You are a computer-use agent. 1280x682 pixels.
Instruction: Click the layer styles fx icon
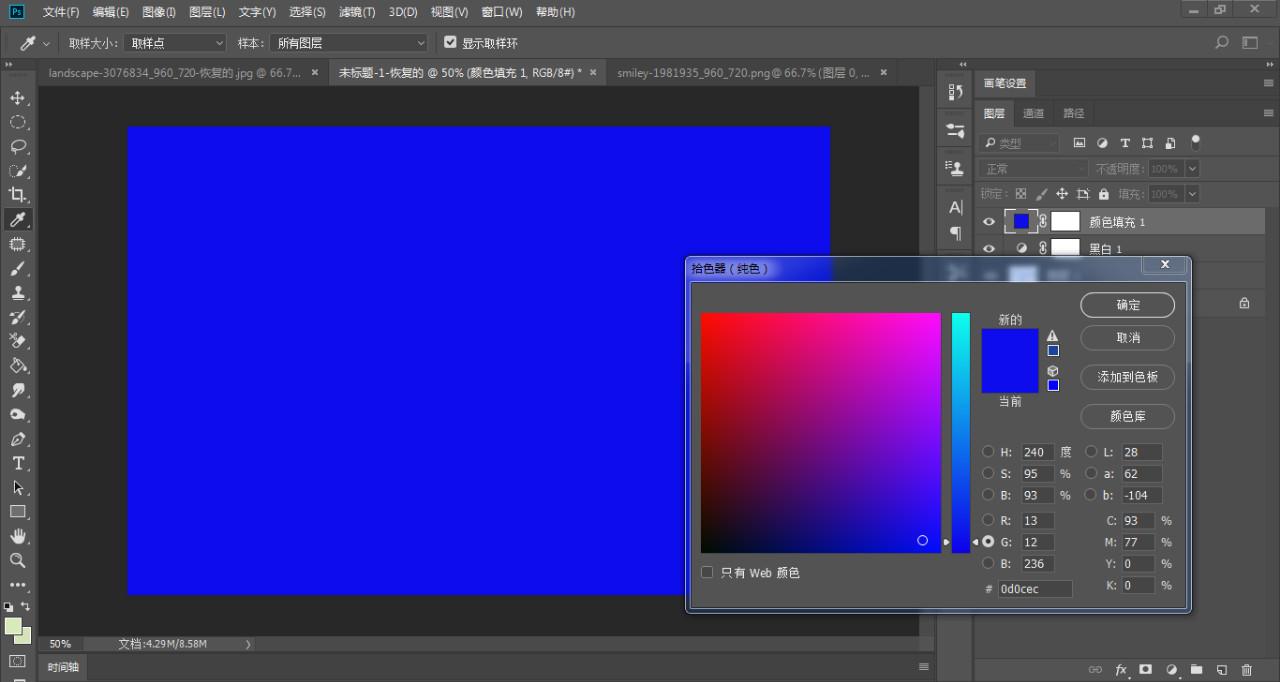pos(1121,669)
